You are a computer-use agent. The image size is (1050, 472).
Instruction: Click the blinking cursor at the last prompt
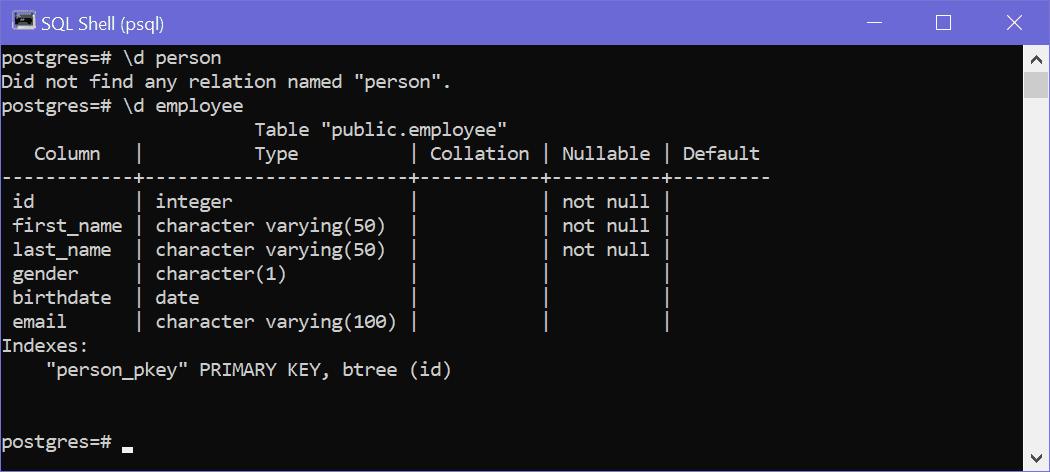[x=127, y=449]
